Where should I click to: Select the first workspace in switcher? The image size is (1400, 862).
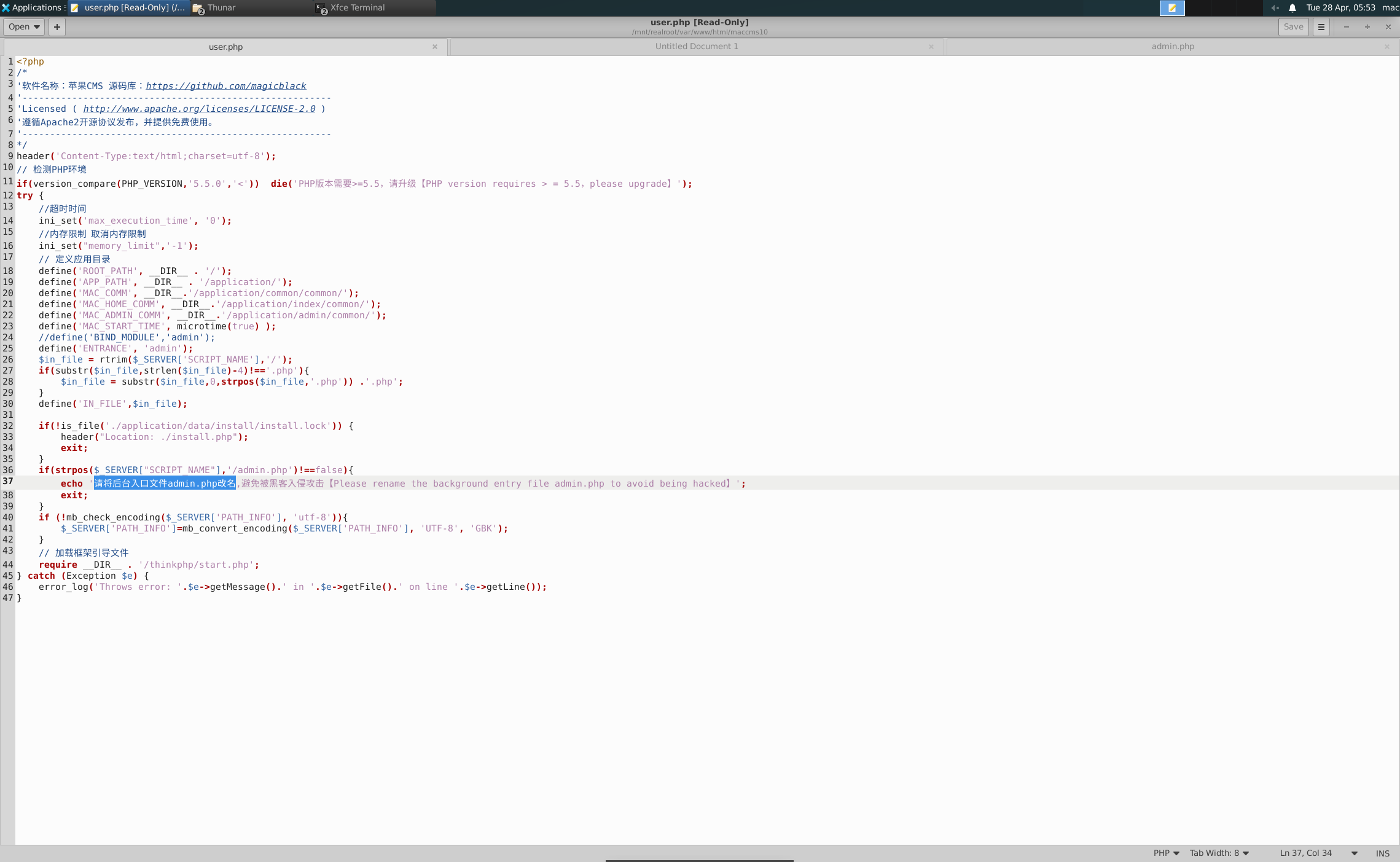[x=1172, y=8]
